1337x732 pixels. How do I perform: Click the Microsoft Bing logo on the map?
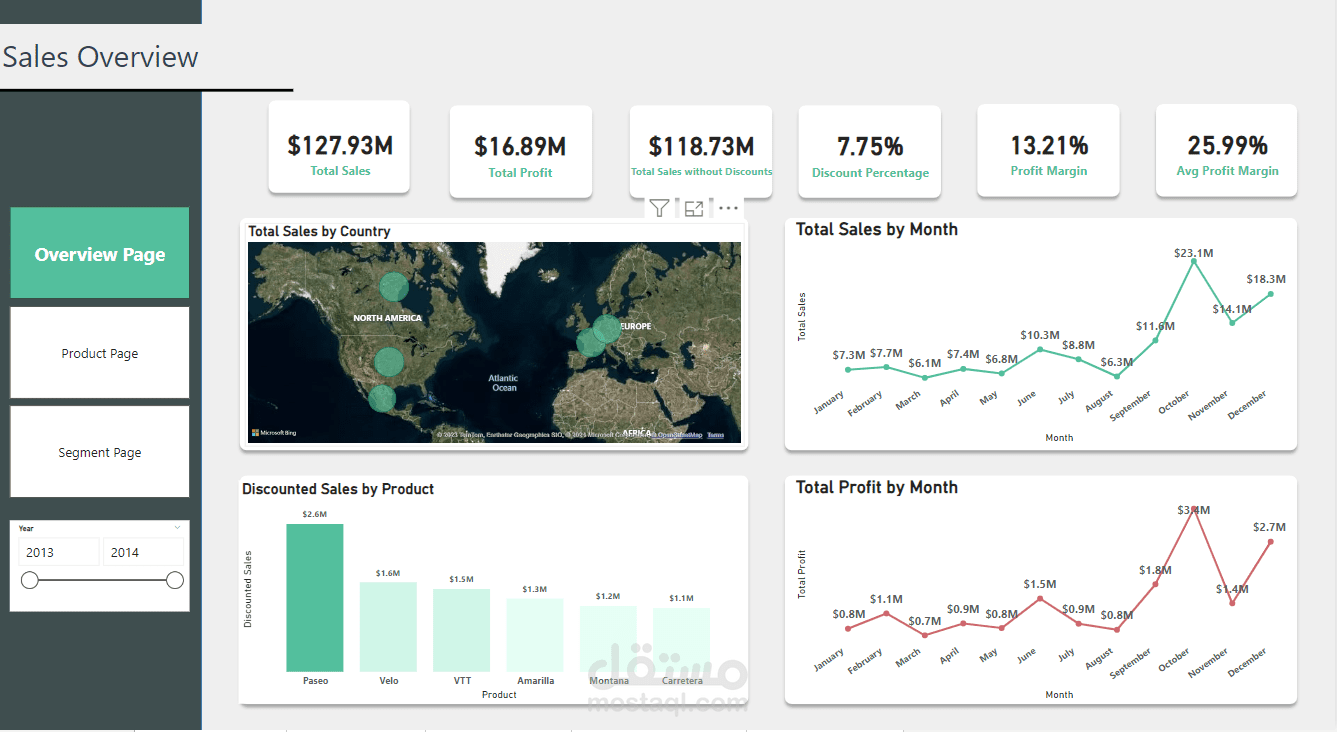point(274,433)
